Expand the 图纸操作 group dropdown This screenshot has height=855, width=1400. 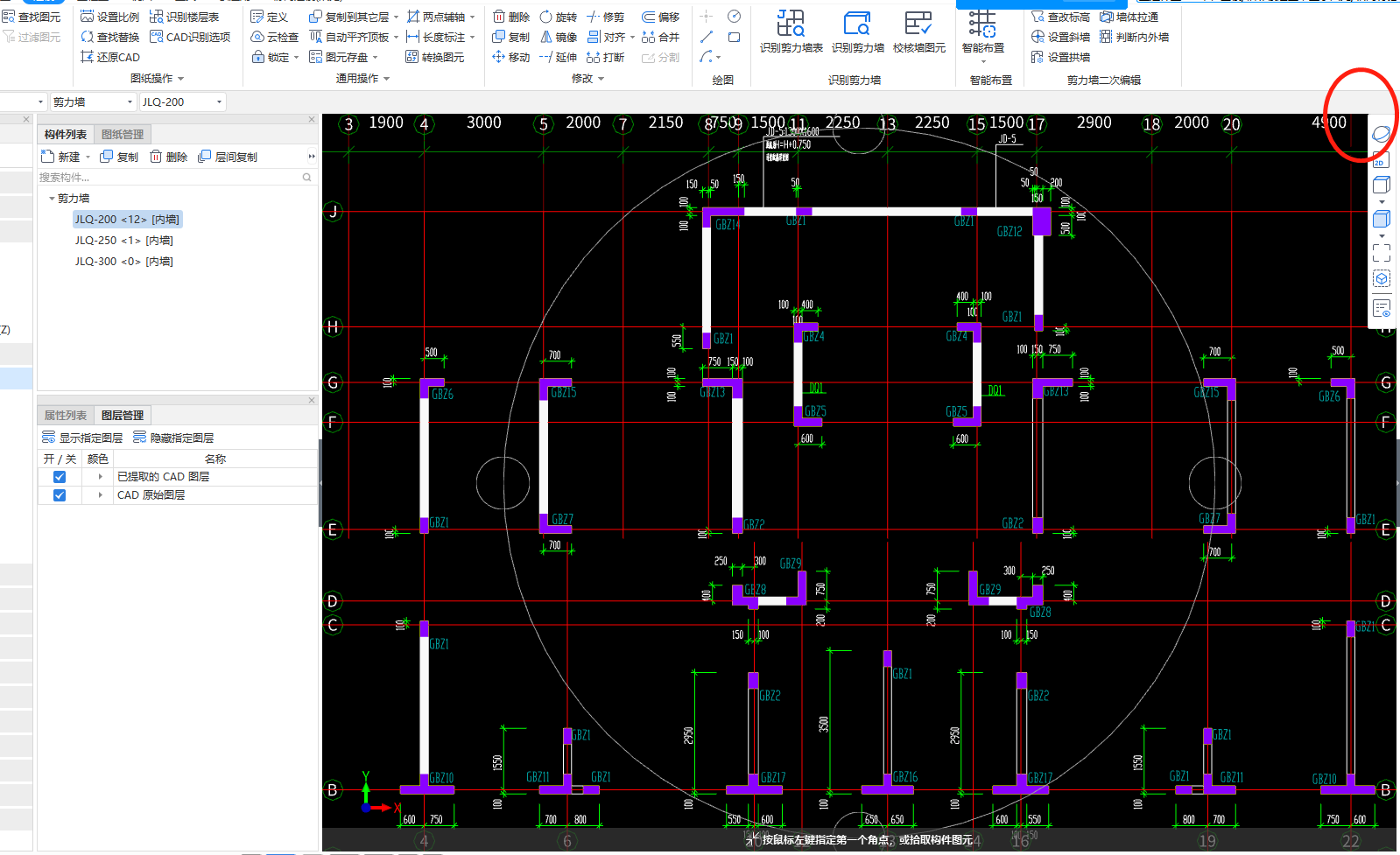158,79
